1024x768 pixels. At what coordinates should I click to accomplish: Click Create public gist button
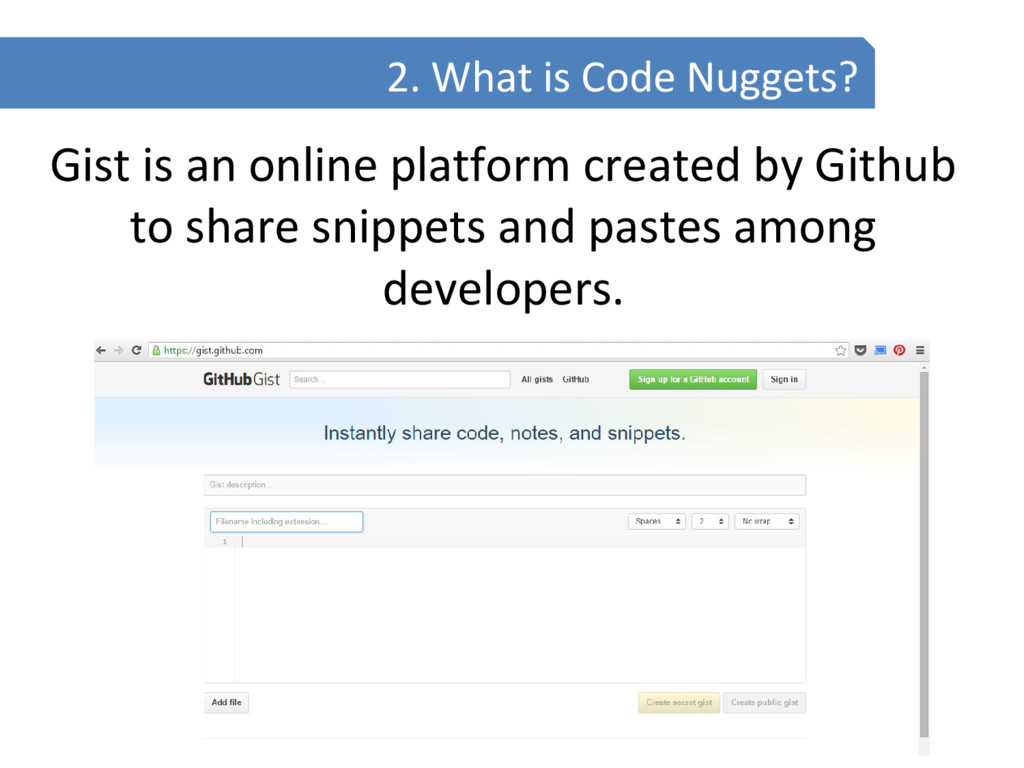(x=764, y=703)
